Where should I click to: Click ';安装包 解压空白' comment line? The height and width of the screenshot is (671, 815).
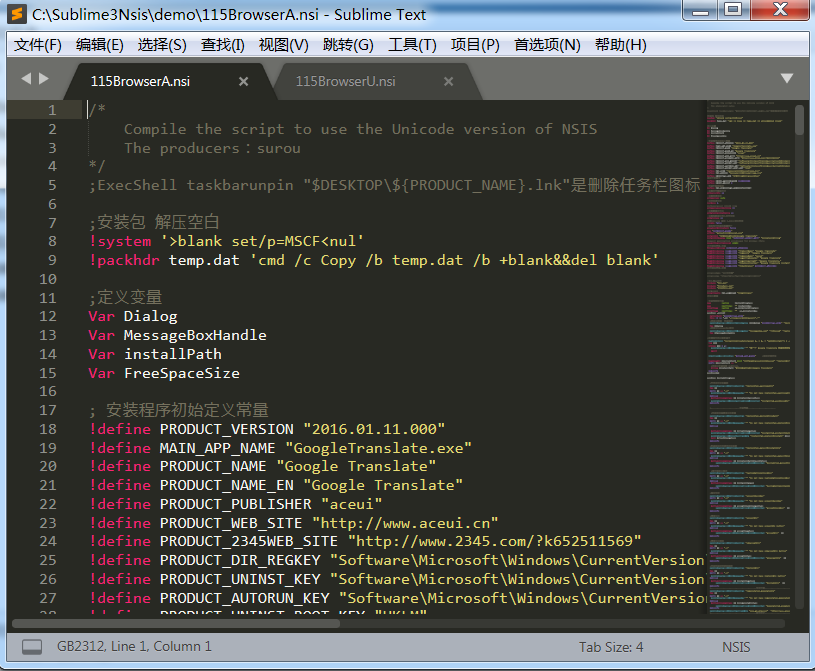click(154, 223)
